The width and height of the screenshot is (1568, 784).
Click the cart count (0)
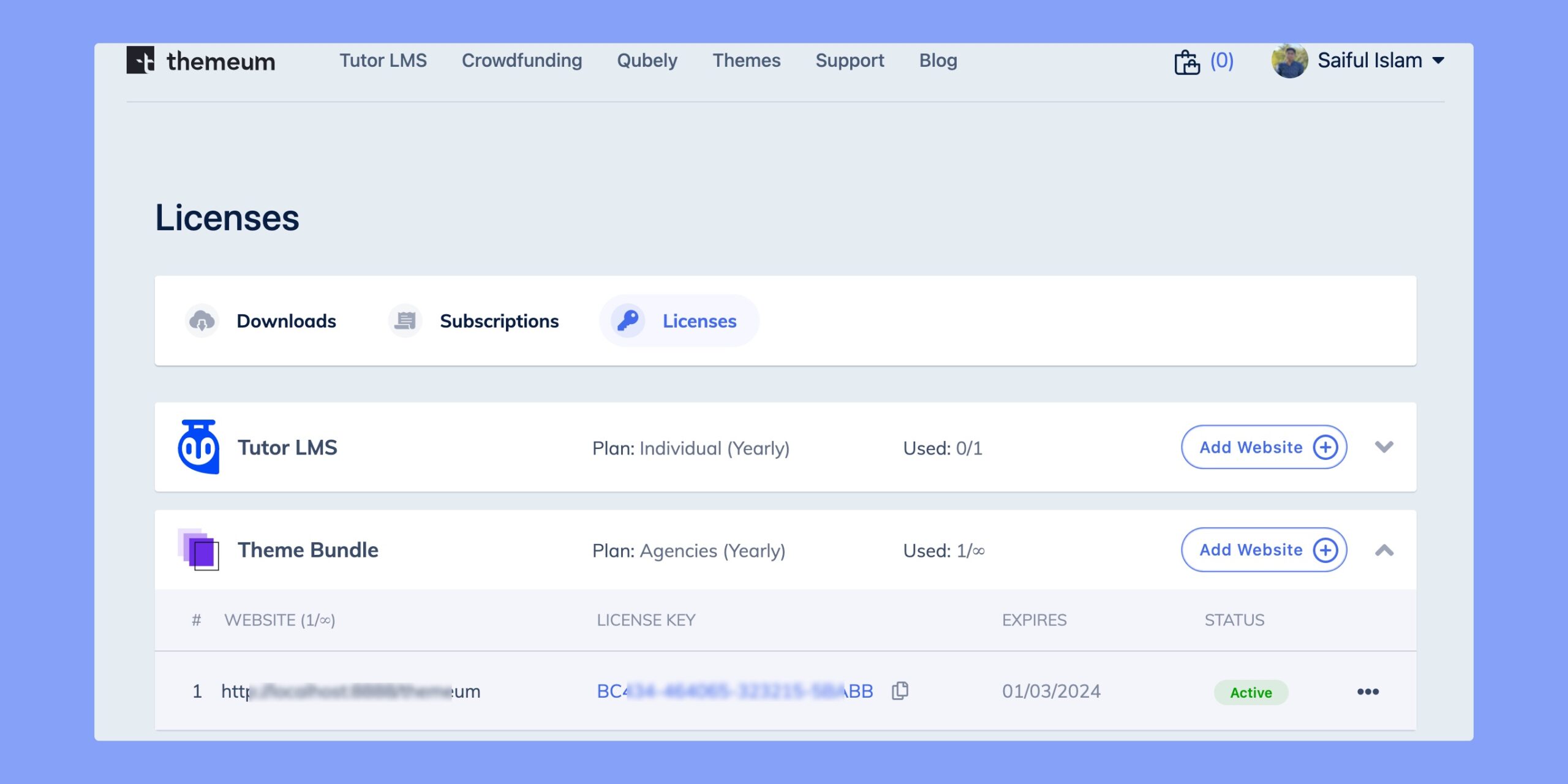coord(1221,61)
